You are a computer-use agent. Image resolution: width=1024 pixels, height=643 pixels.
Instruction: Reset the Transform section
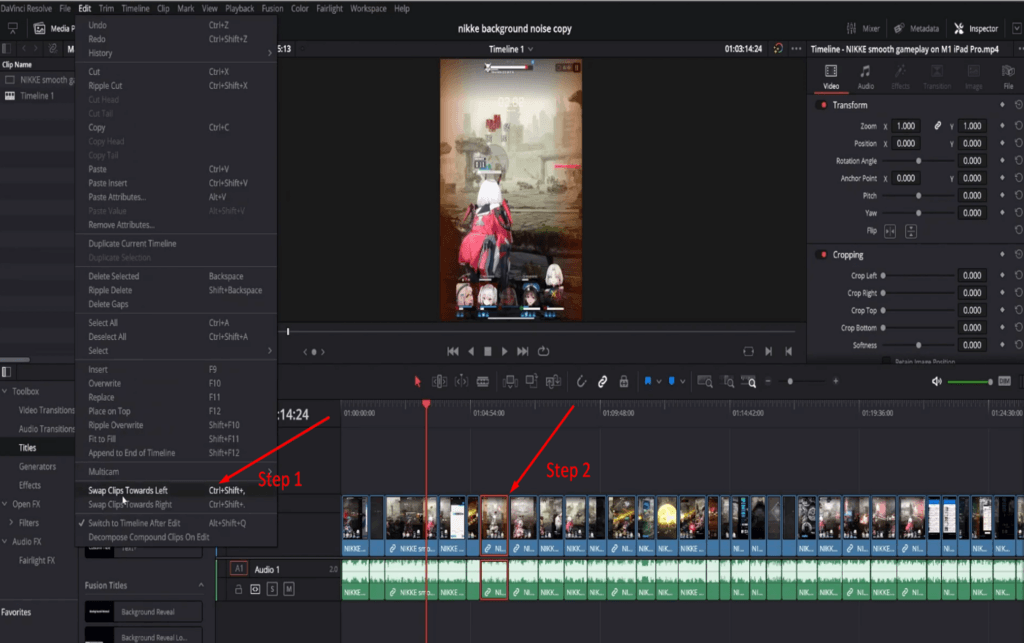1018,105
